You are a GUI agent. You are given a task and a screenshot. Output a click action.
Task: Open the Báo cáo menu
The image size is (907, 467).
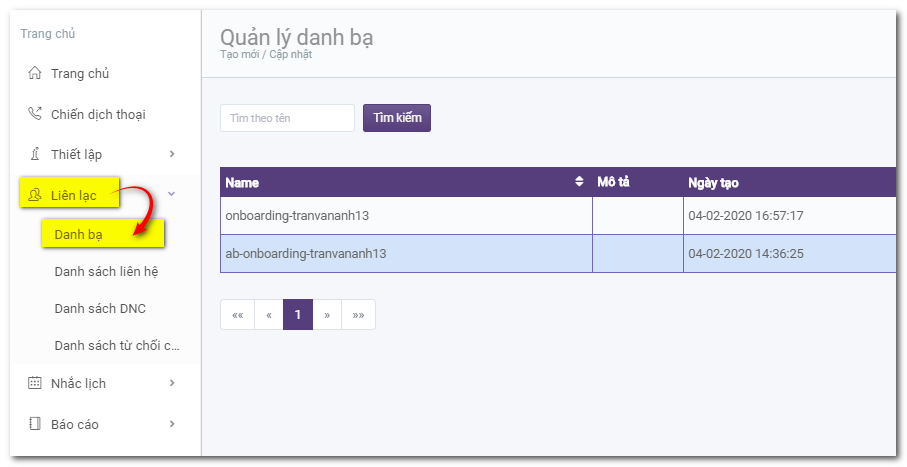tap(75, 425)
